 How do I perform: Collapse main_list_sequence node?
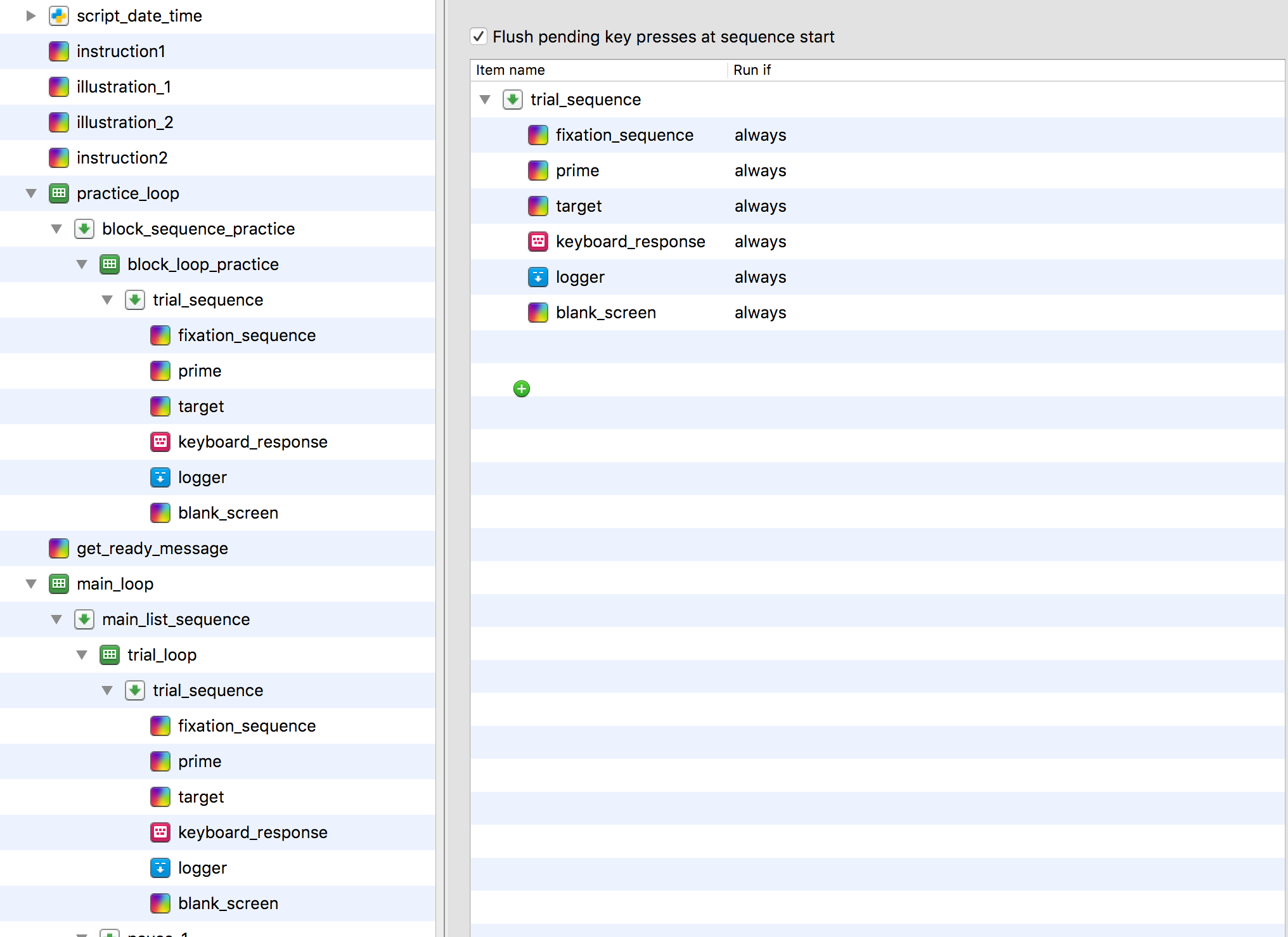(56, 619)
